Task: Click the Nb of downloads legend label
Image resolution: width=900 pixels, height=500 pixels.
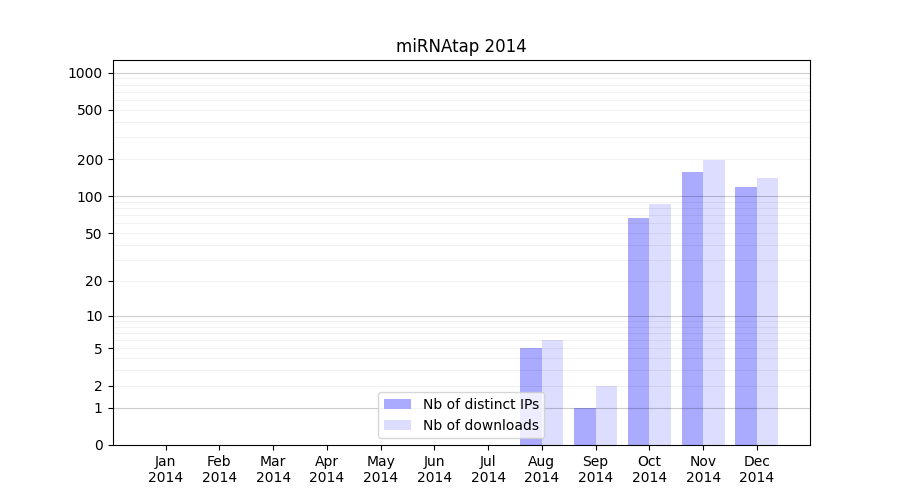Action: point(480,425)
